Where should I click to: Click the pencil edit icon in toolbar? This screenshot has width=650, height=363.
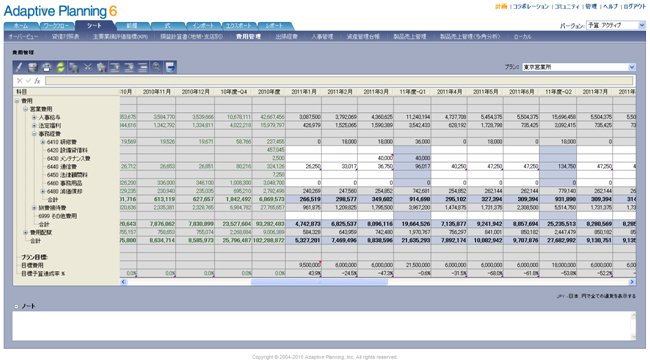coord(19,67)
